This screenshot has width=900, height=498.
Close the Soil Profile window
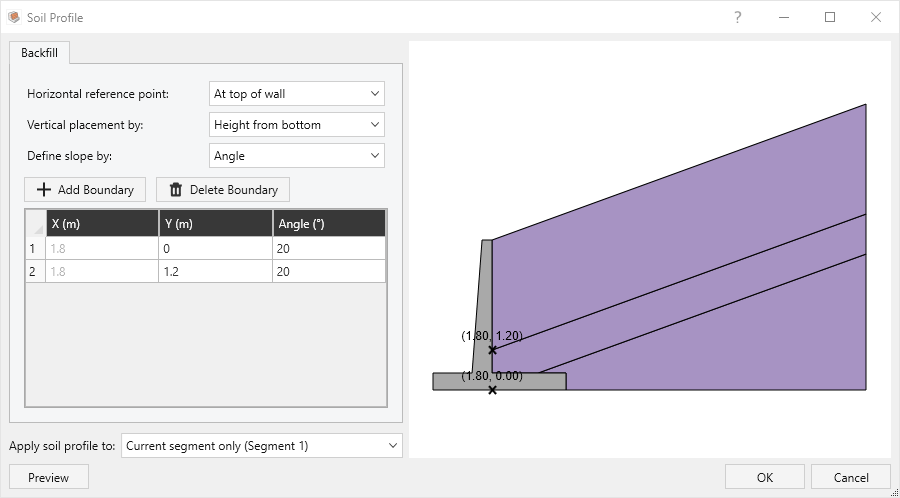pyautogui.click(x=875, y=17)
